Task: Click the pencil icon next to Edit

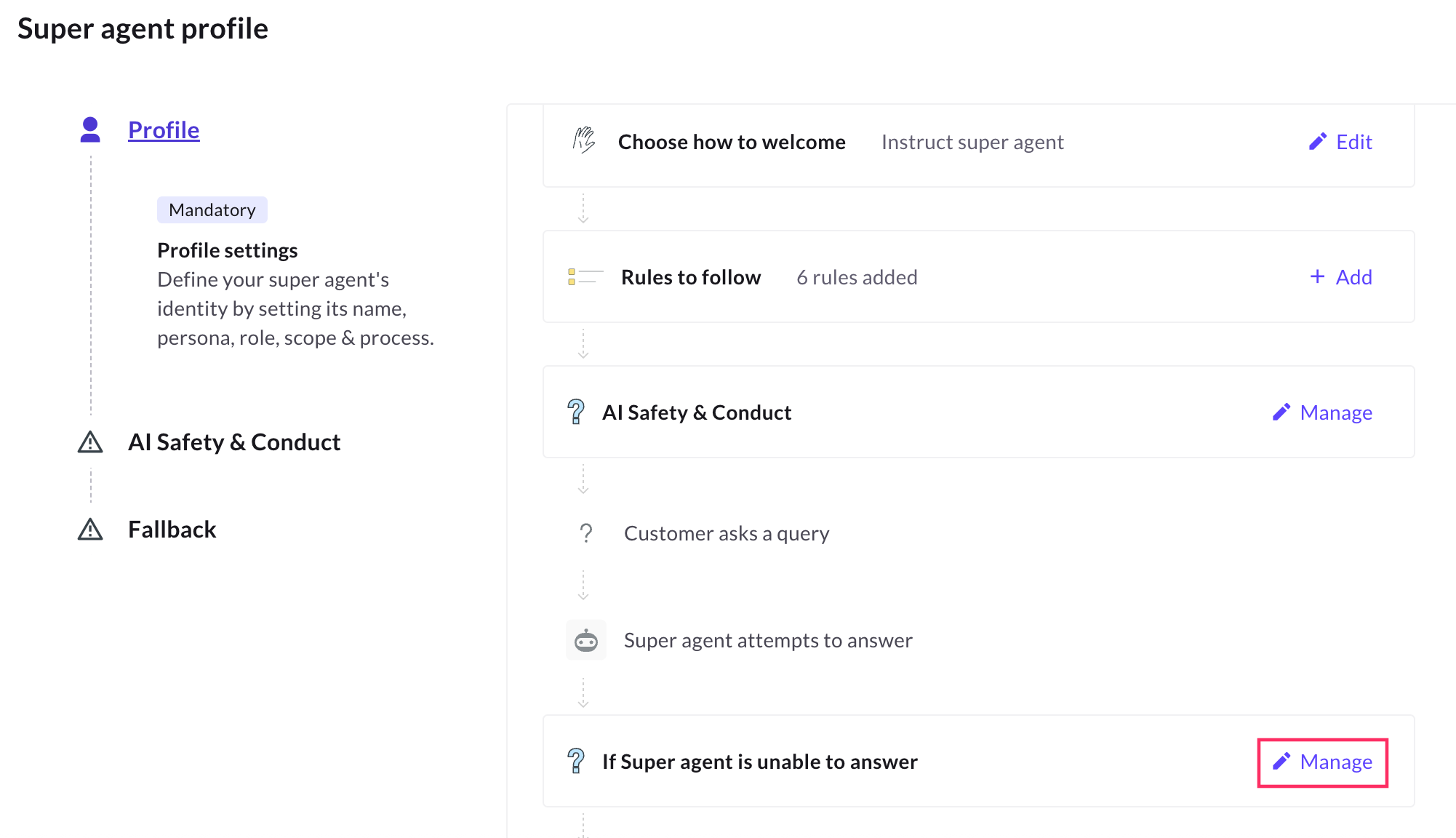Action: pos(1317,142)
